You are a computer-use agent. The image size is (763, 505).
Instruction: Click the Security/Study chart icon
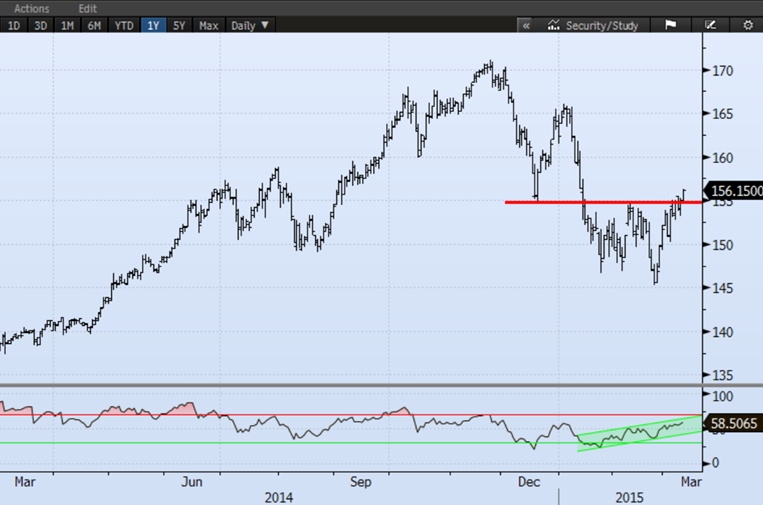pyautogui.click(x=554, y=25)
